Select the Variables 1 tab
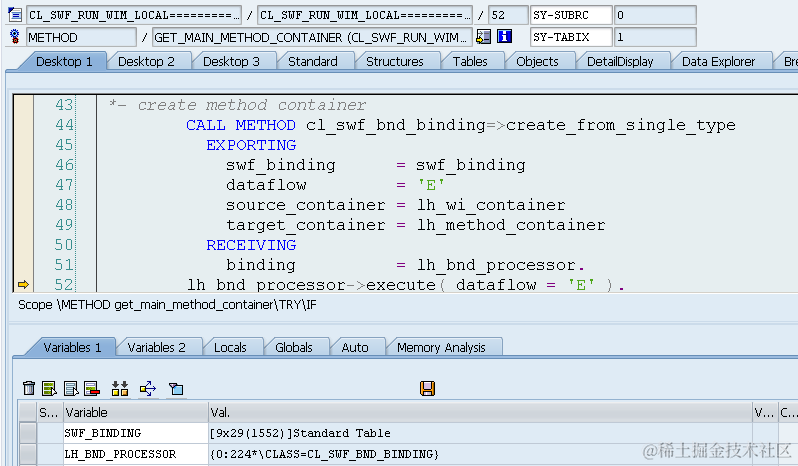 [72, 347]
